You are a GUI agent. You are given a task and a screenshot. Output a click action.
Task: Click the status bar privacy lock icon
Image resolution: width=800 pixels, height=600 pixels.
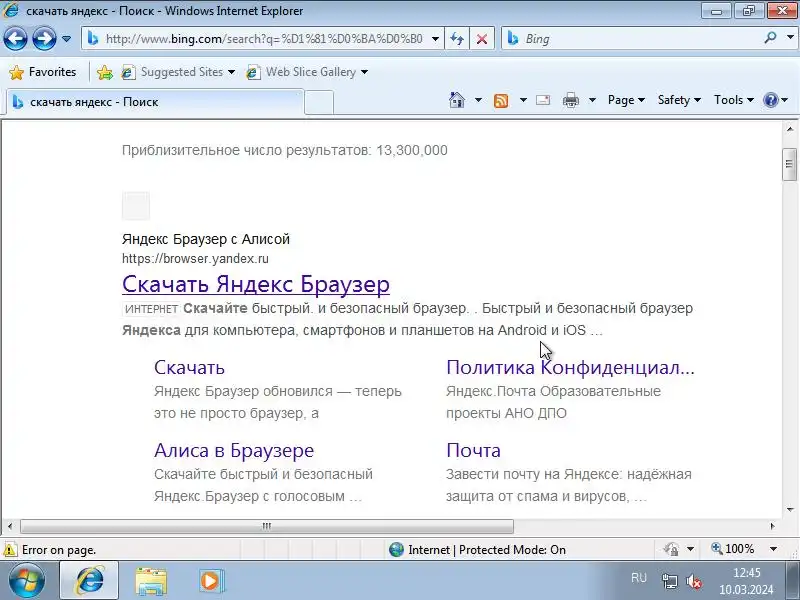point(671,549)
